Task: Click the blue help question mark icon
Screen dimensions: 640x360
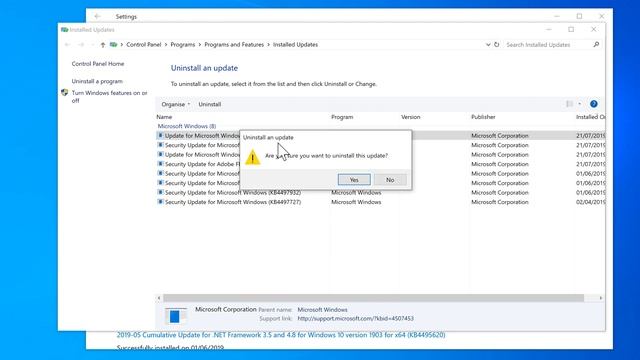Action: click(593, 104)
